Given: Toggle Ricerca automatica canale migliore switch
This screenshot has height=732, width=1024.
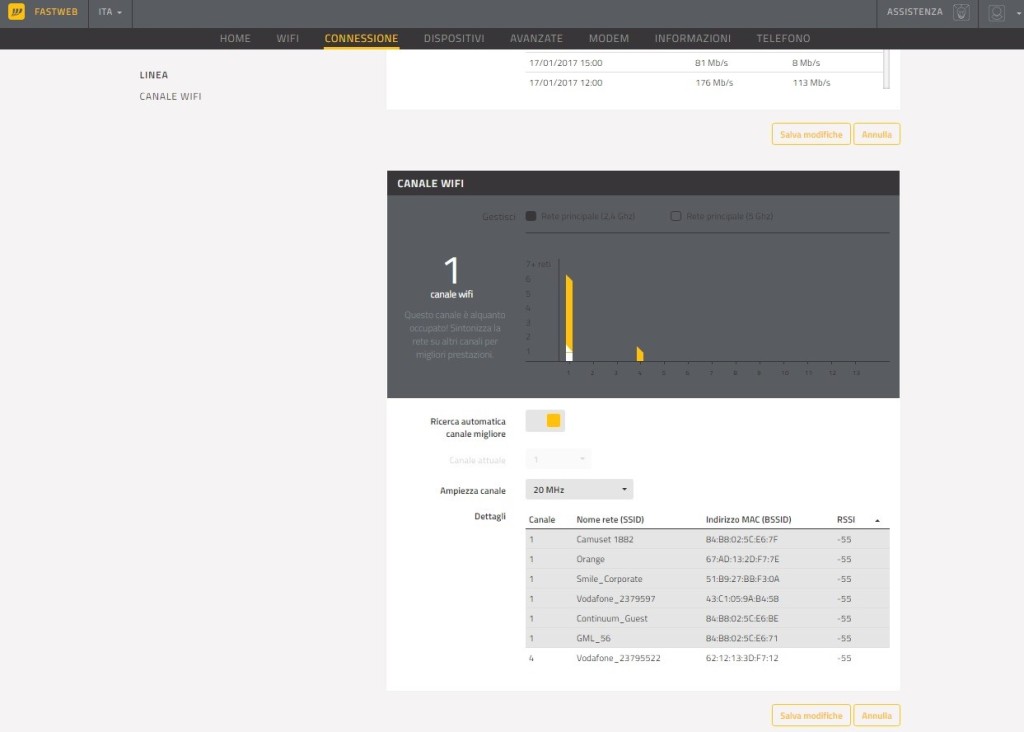Looking at the screenshot, I should (x=545, y=421).
